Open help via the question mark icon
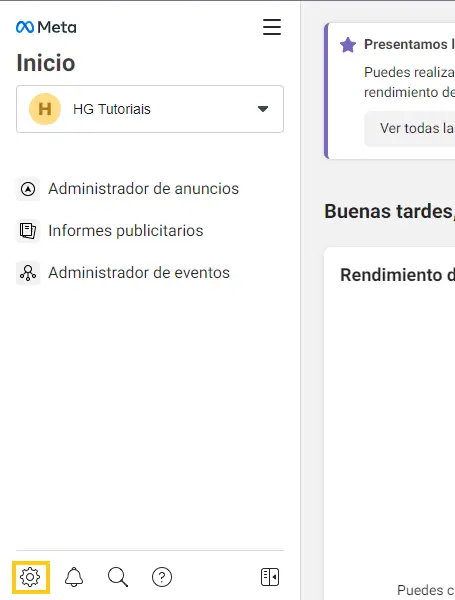455x600 pixels. click(162, 577)
